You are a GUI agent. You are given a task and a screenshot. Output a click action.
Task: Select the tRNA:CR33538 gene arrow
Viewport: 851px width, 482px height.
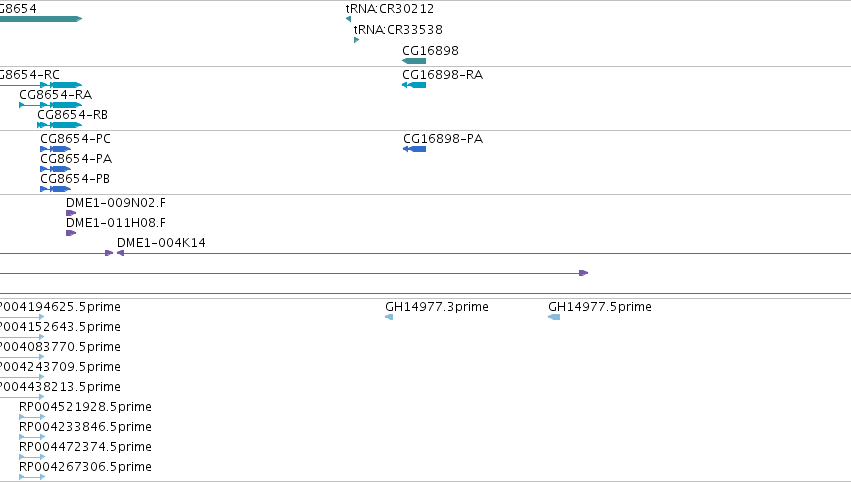tap(357, 40)
